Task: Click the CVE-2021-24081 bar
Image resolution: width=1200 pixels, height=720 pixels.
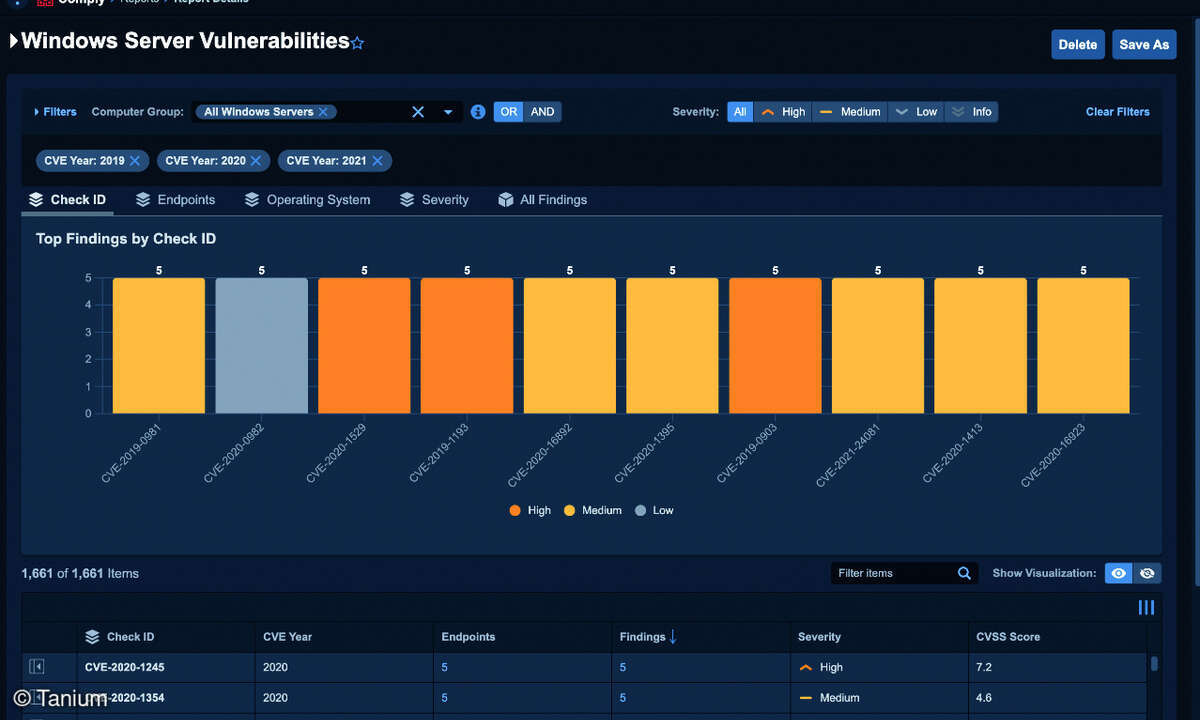Action: coord(878,346)
